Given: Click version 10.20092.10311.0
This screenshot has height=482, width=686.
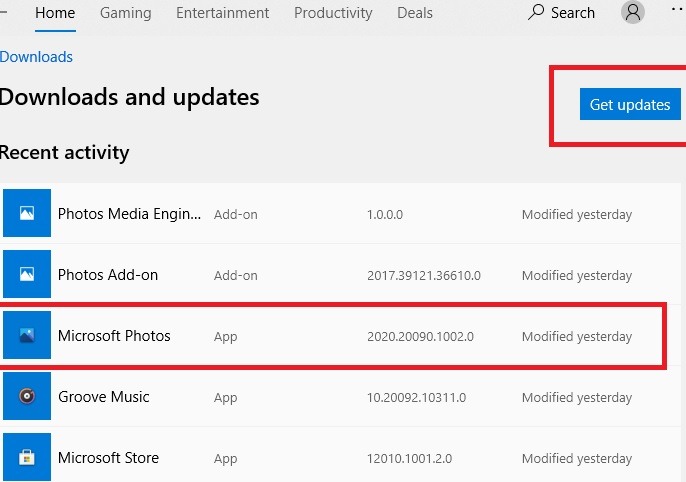Looking at the screenshot, I should [x=416, y=398].
